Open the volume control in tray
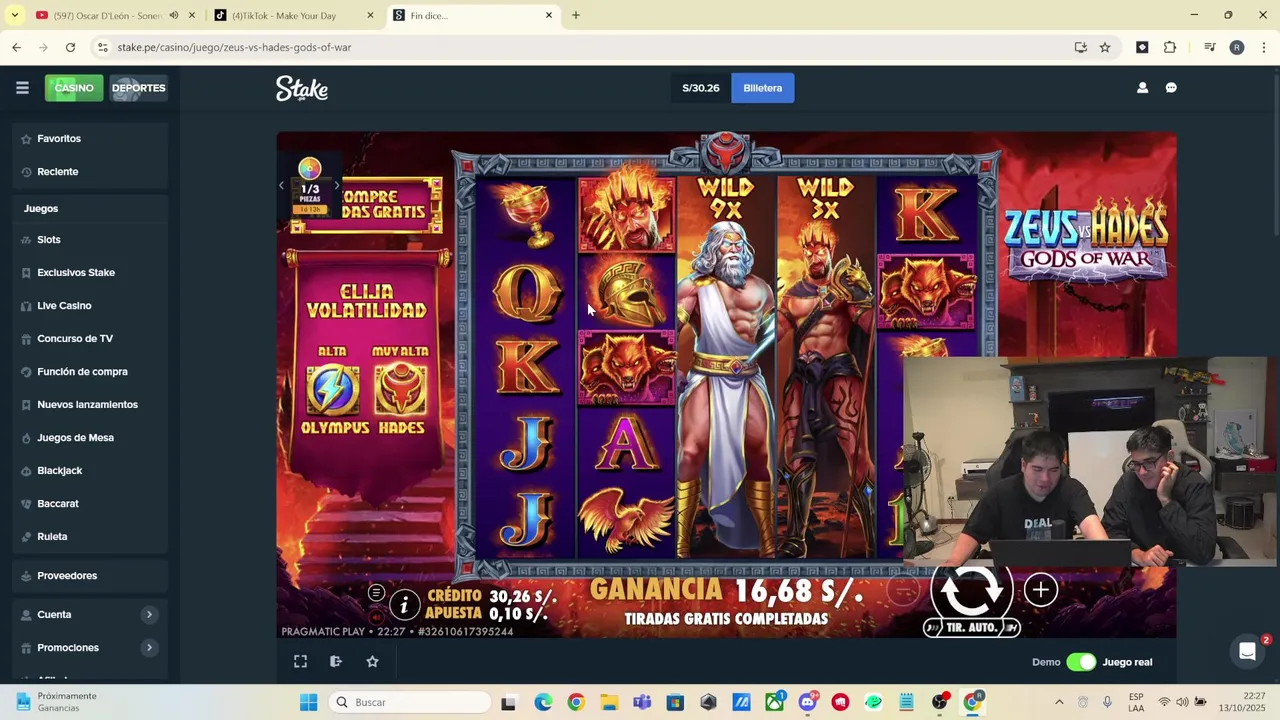 1182,702
